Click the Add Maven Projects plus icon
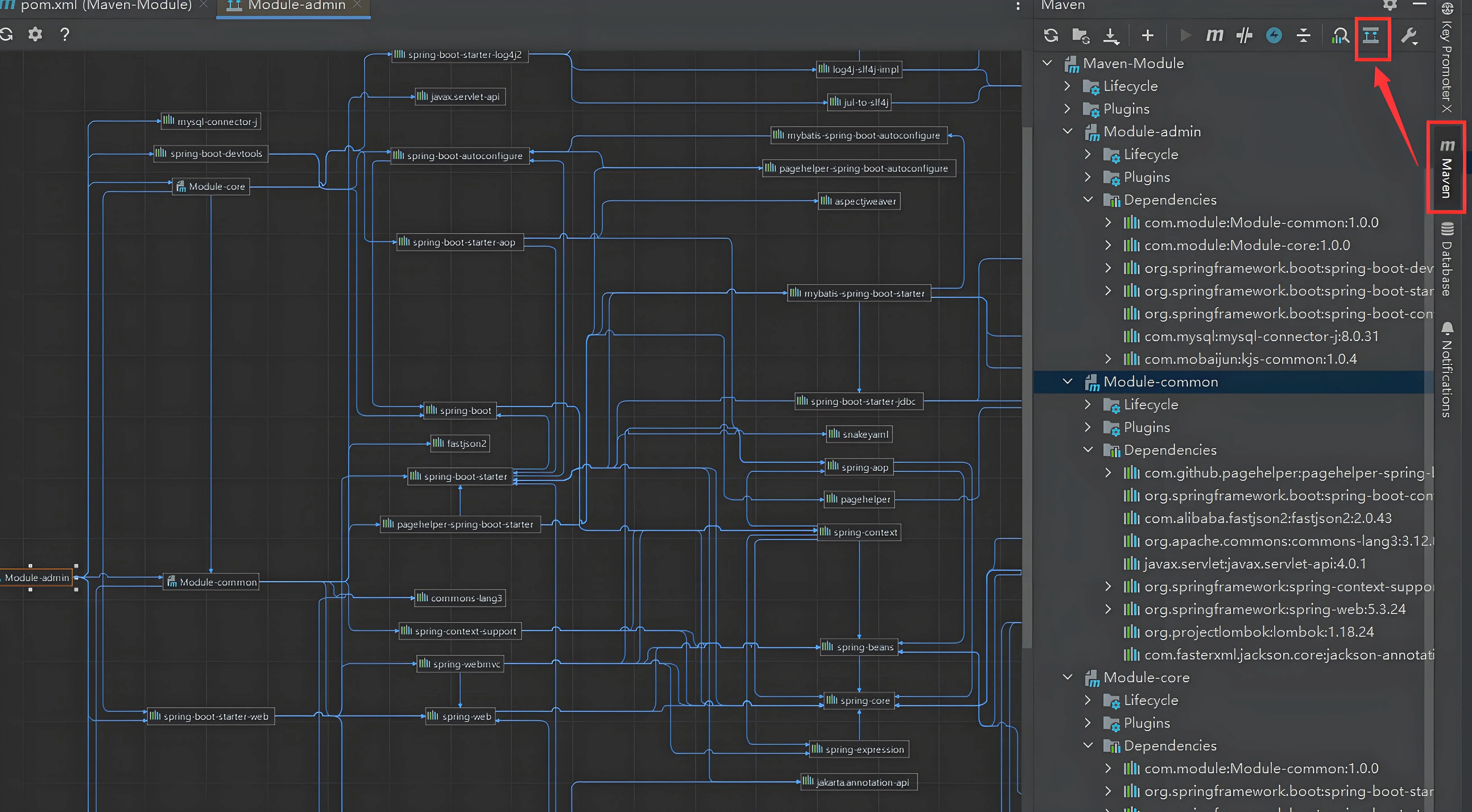Viewport: 1472px width, 812px height. point(1148,36)
